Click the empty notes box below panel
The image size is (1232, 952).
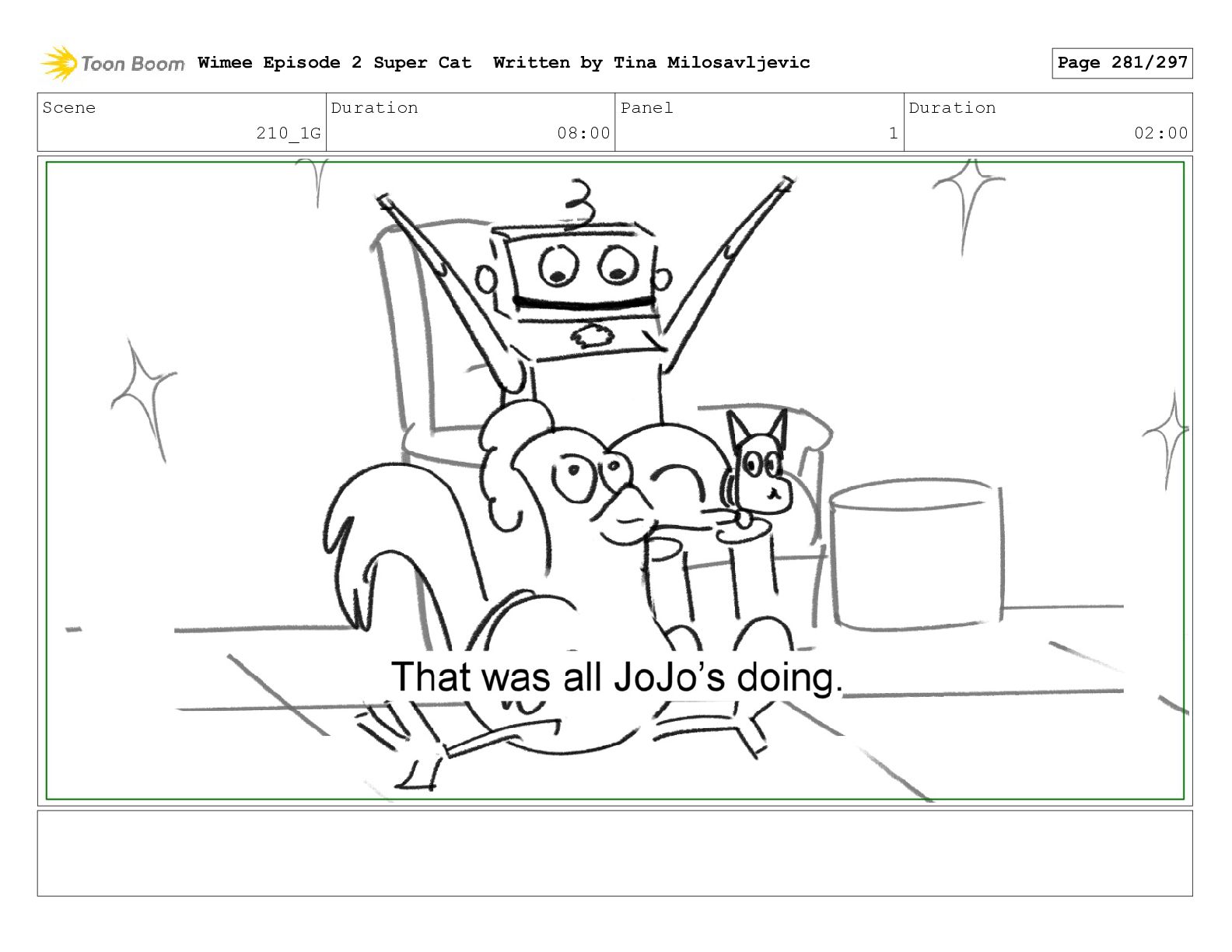point(615,853)
